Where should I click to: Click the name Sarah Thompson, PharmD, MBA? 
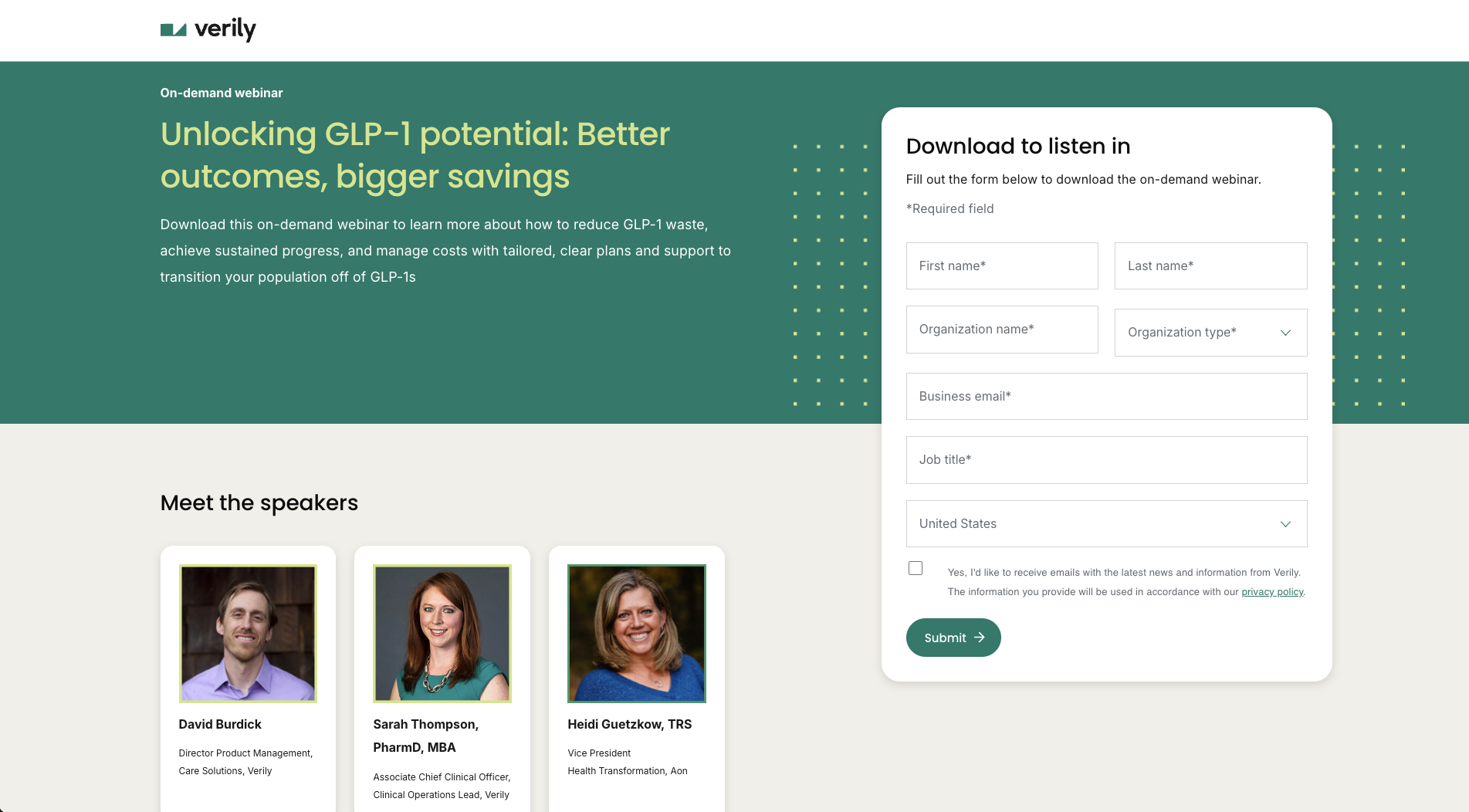[426, 736]
